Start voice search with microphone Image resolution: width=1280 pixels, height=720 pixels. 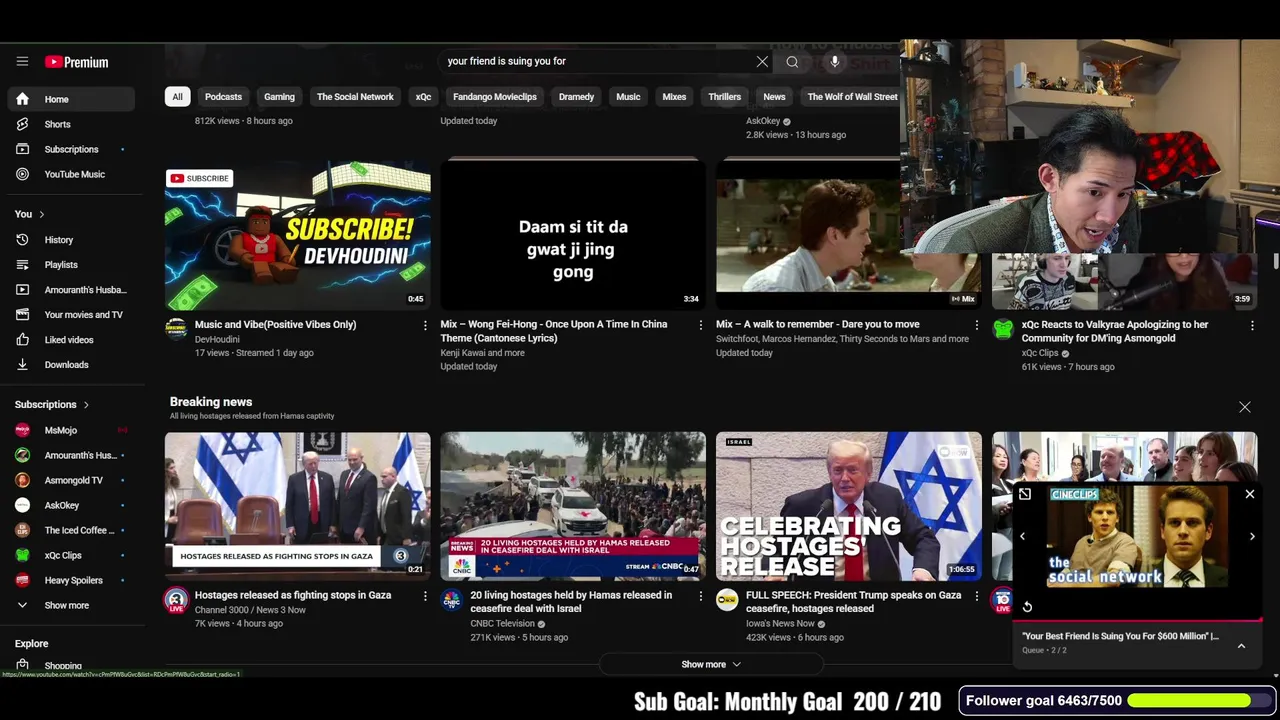point(835,62)
